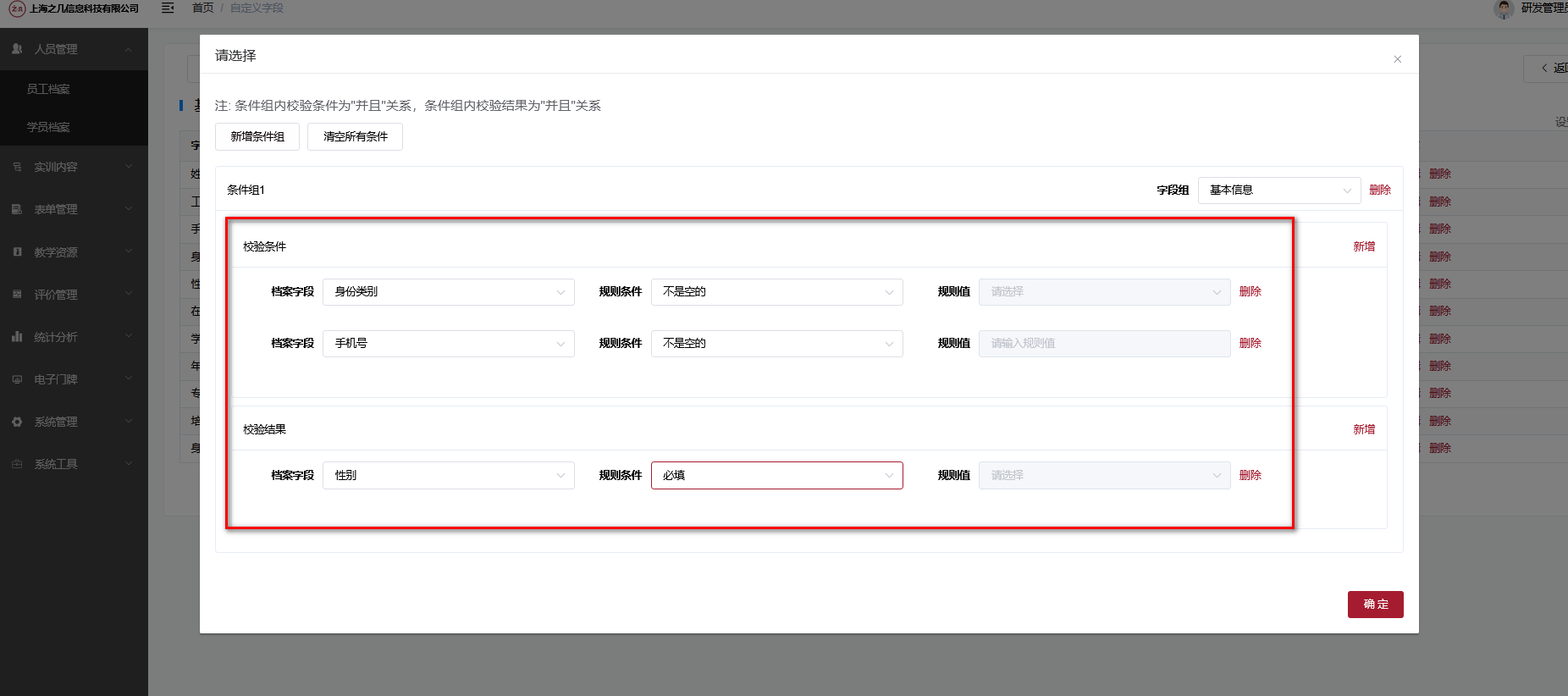Add a new 校验条件 row
The width and height of the screenshot is (1568, 696).
(x=1364, y=246)
